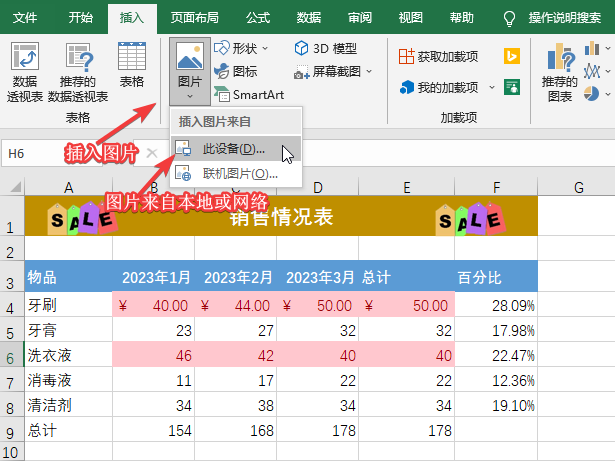Switch to the Review (审阅) tab
This screenshot has height=461, width=615.
tap(360, 18)
